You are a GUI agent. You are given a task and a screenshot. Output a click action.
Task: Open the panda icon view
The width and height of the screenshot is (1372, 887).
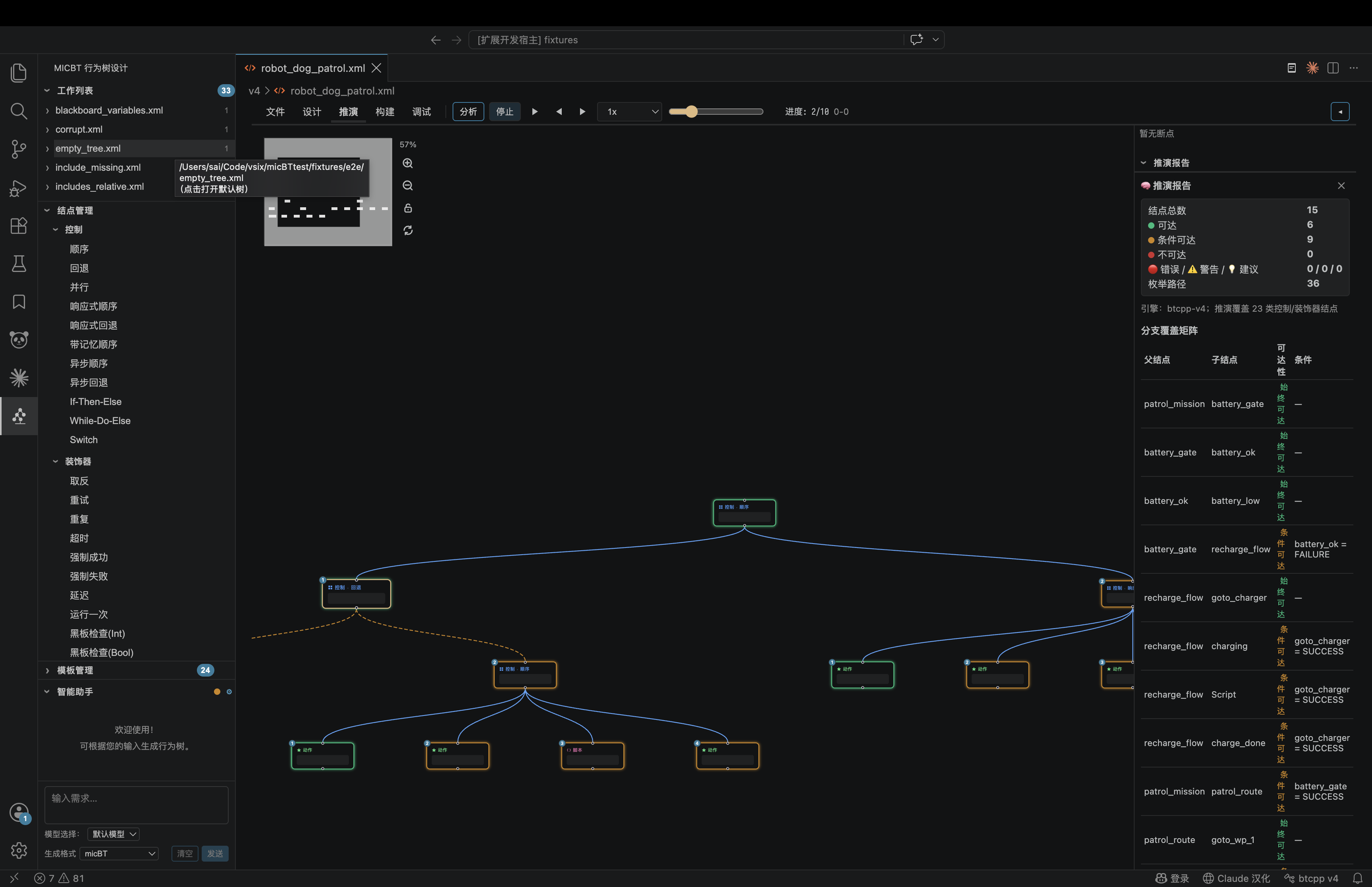click(19, 340)
